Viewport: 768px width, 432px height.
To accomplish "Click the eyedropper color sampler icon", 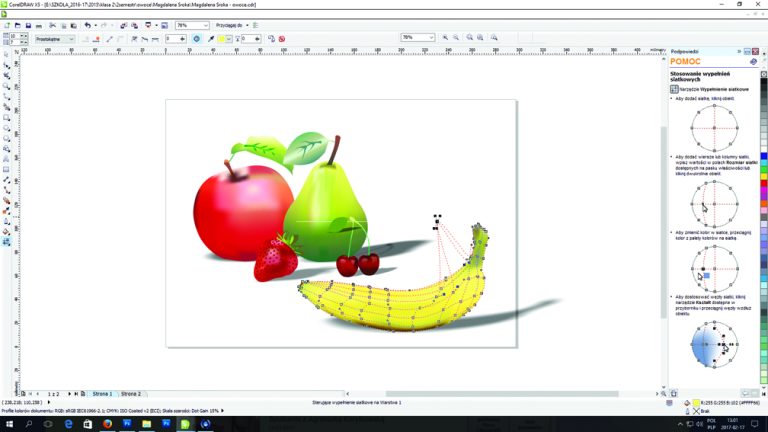I will [211, 39].
